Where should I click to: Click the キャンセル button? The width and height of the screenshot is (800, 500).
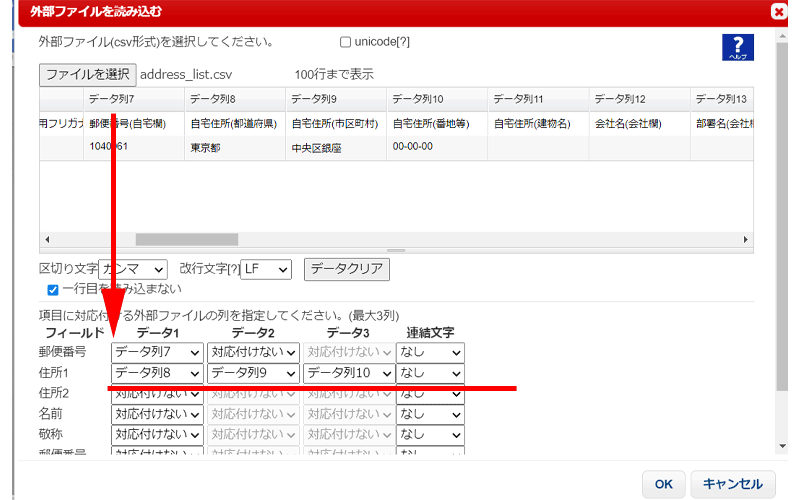point(733,484)
